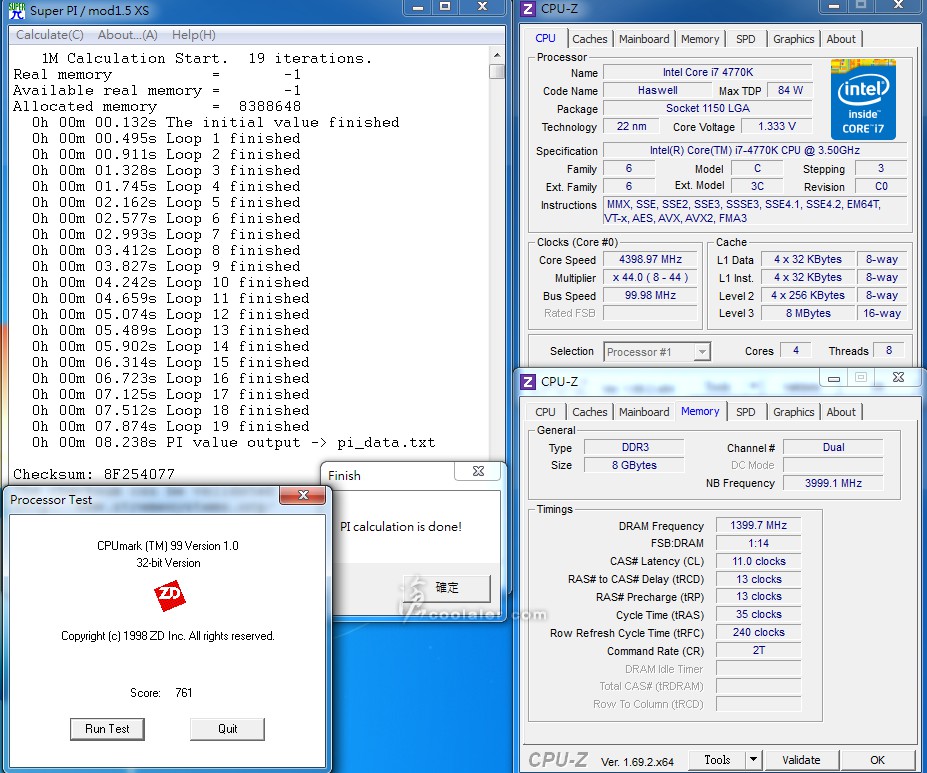Click the Loop 19 finished line in Super PI

171,427
